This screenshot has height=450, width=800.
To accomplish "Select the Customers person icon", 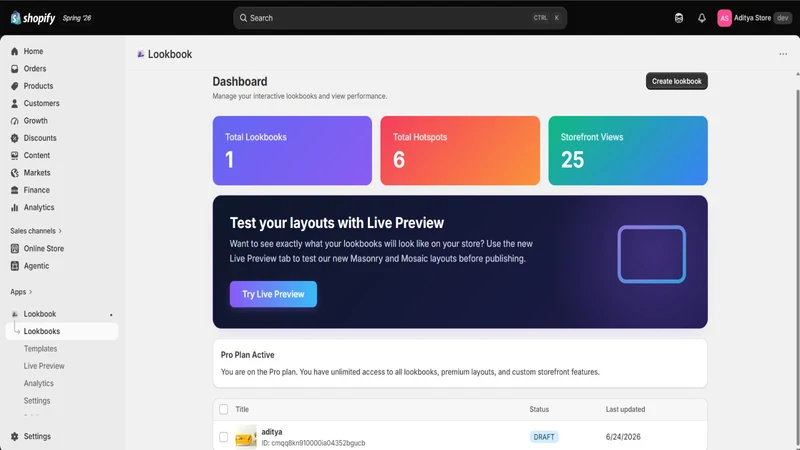I will point(14,103).
